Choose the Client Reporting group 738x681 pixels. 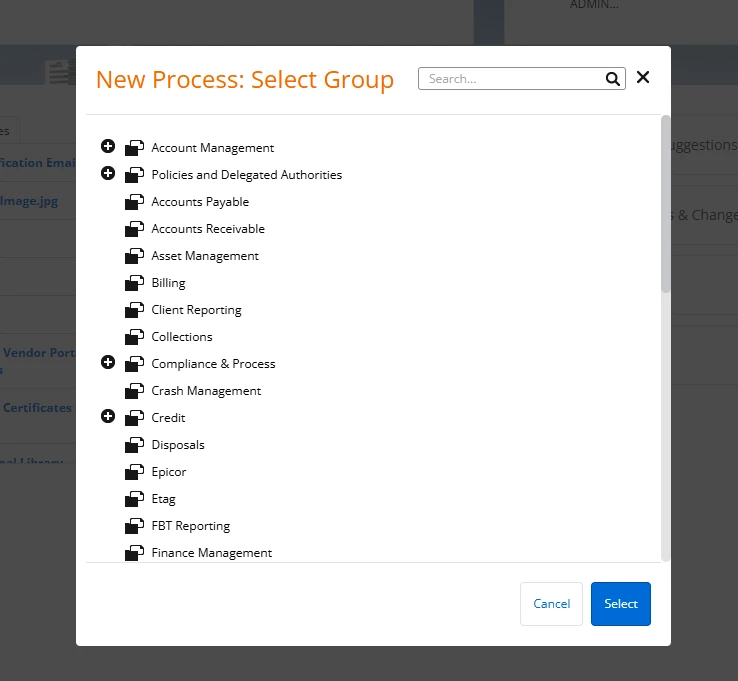[196, 310]
